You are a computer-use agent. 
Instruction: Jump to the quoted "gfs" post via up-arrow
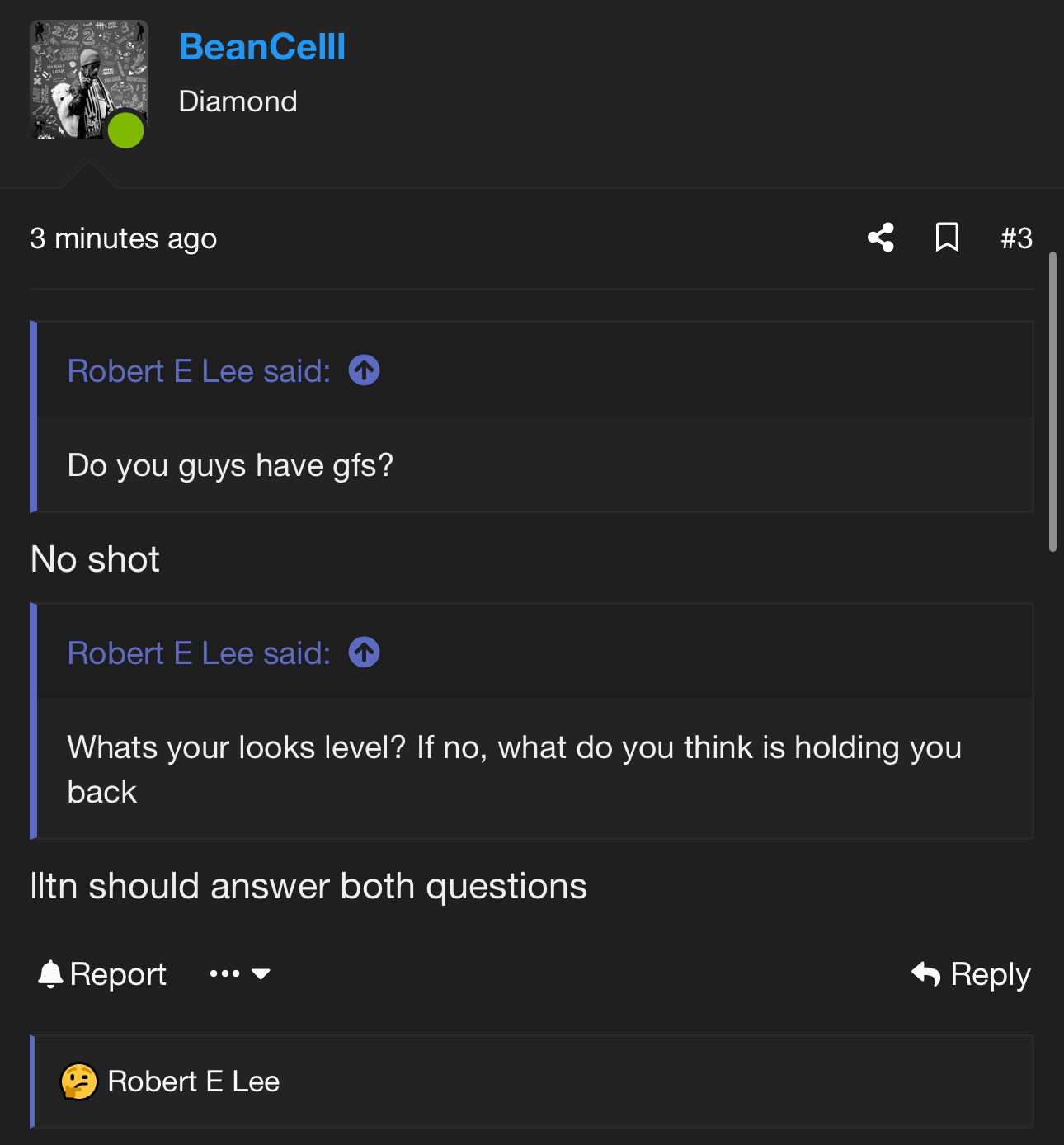[x=365, y=370]
